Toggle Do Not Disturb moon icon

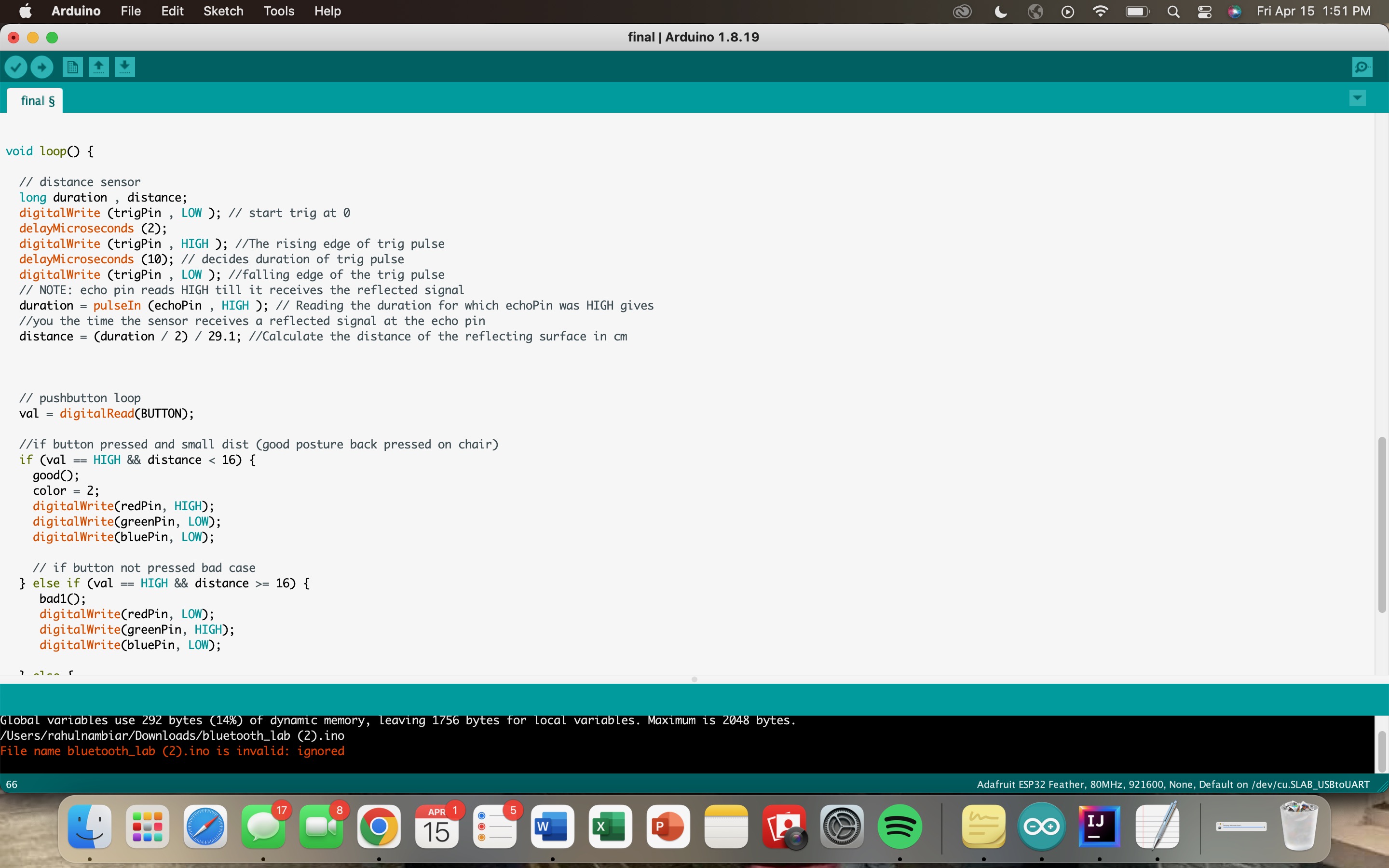1000,12
